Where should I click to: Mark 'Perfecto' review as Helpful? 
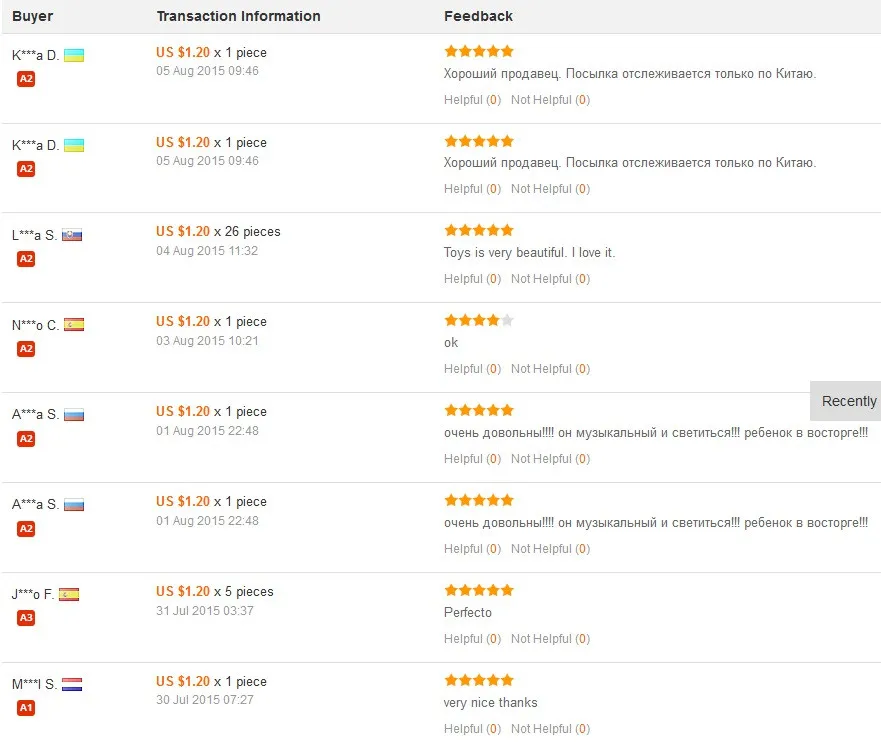click(x=472, y=639)
